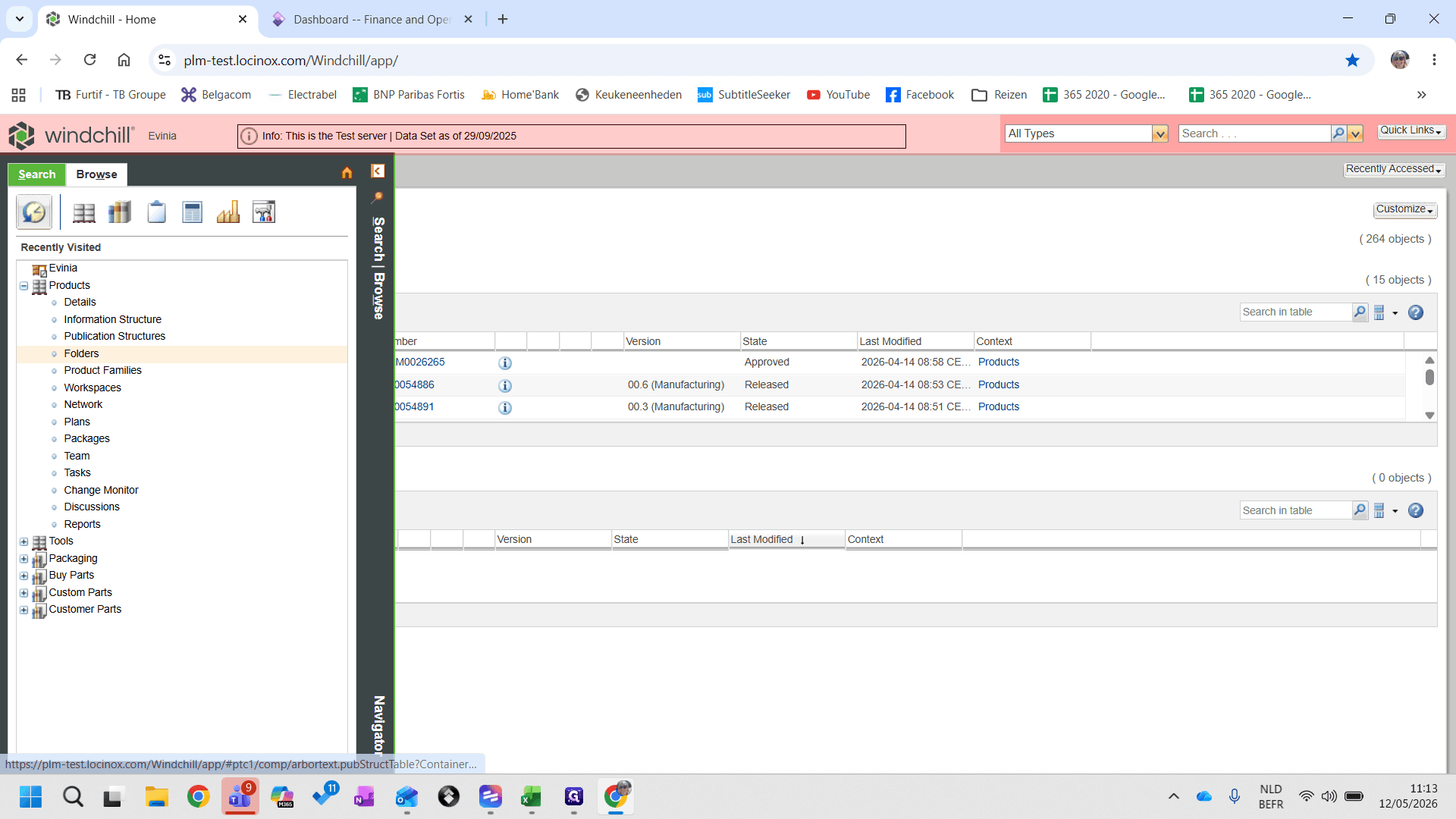Pin the navigator with the pushpin icon
The height and width of the screenshot is (819, 1456).
pyautogui.click(x=377, y=198)
